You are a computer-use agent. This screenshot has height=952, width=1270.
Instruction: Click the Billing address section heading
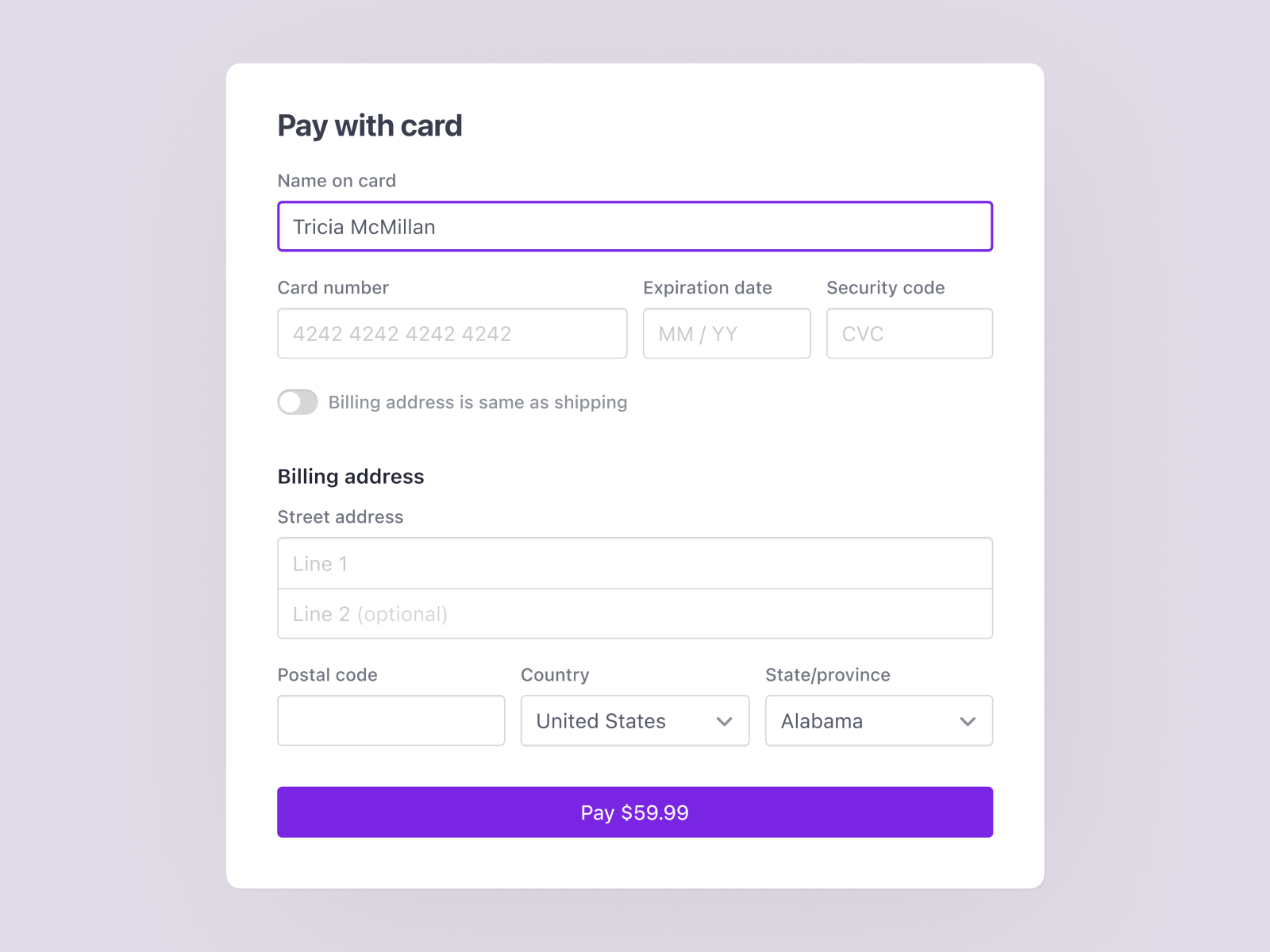pos(350,476)
